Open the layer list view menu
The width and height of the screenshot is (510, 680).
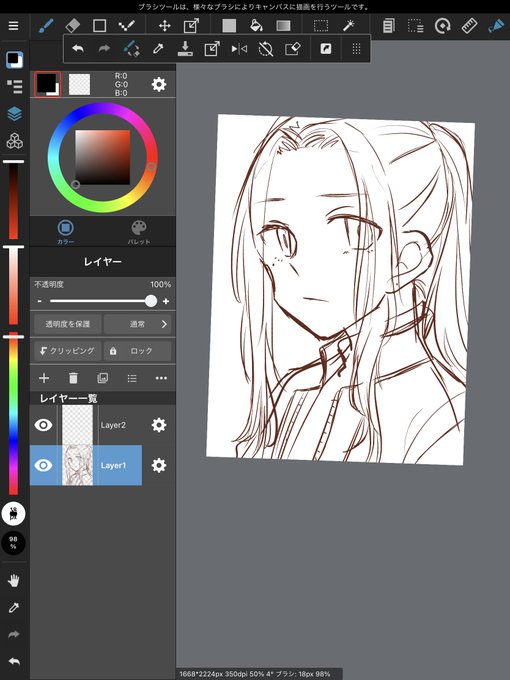(132, 378)
